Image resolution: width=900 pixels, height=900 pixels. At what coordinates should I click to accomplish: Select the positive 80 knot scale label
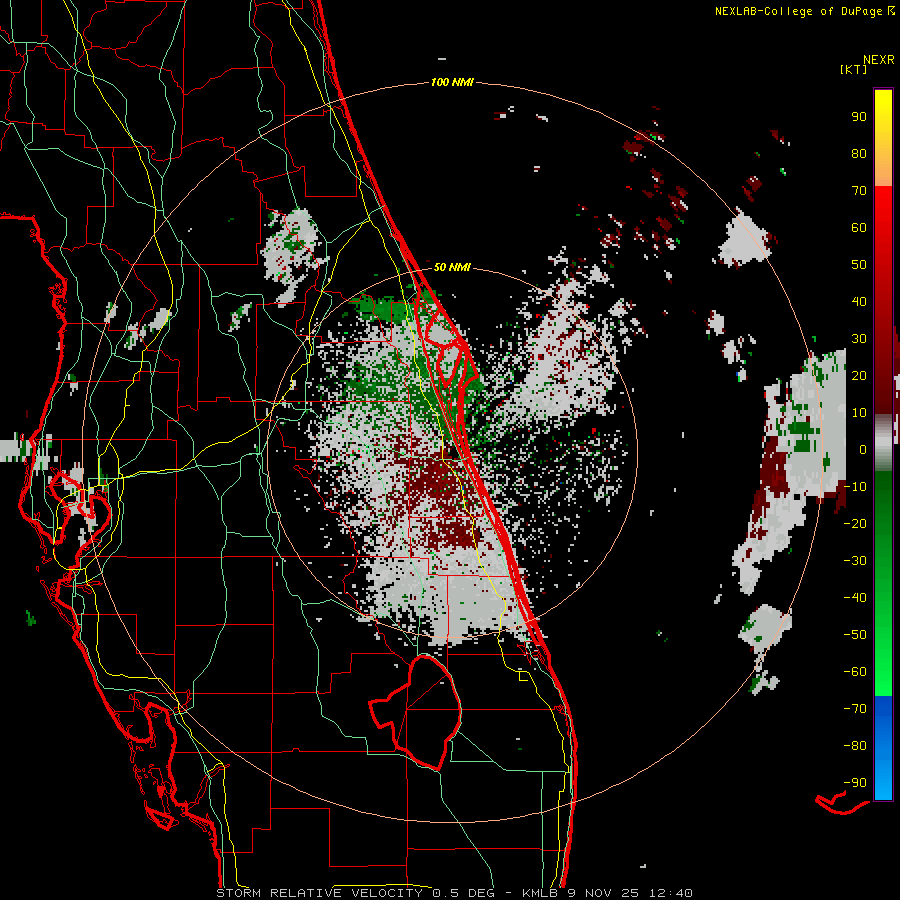[859, 154]
